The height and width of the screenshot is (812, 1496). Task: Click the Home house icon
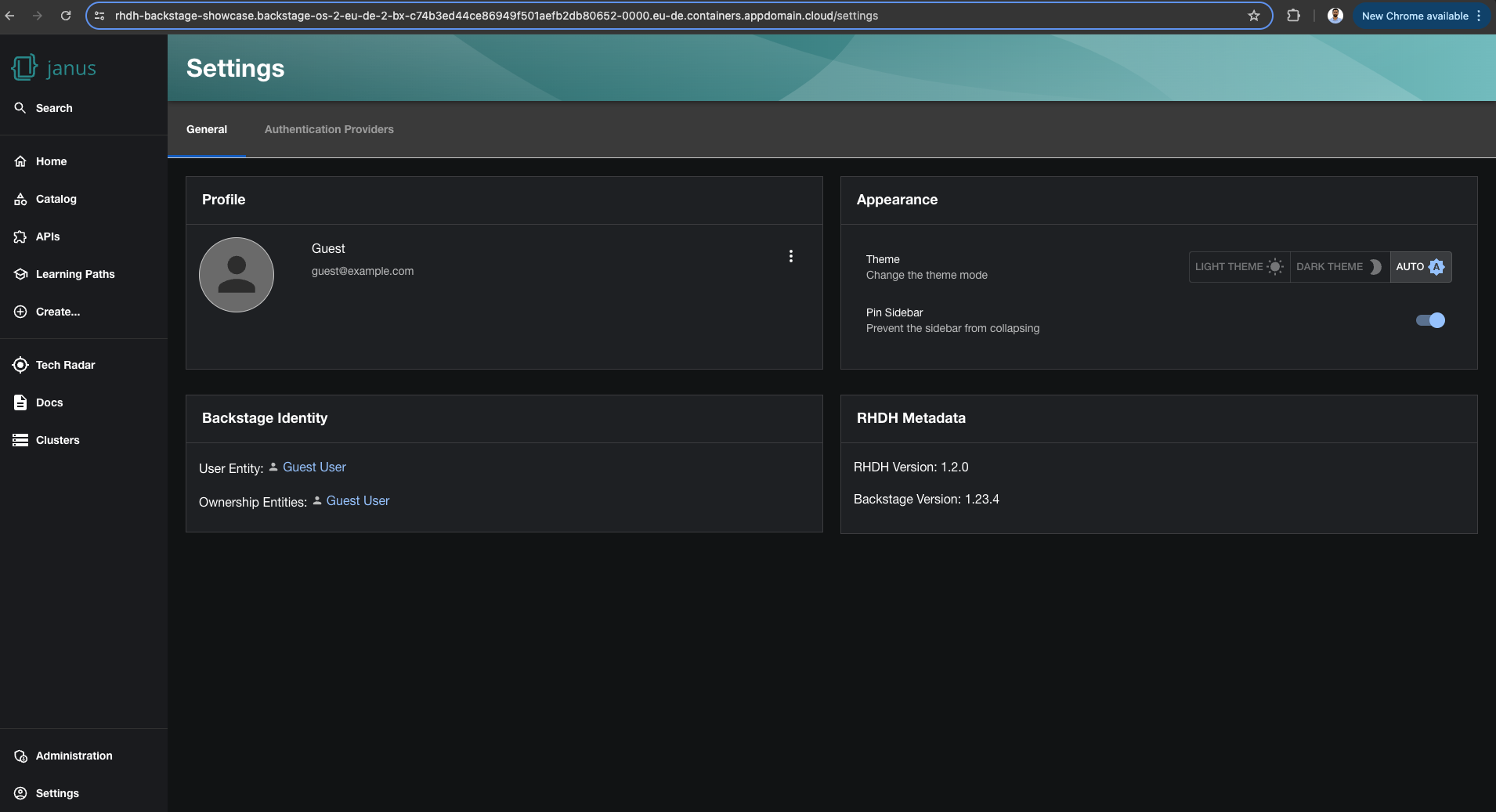20,161
